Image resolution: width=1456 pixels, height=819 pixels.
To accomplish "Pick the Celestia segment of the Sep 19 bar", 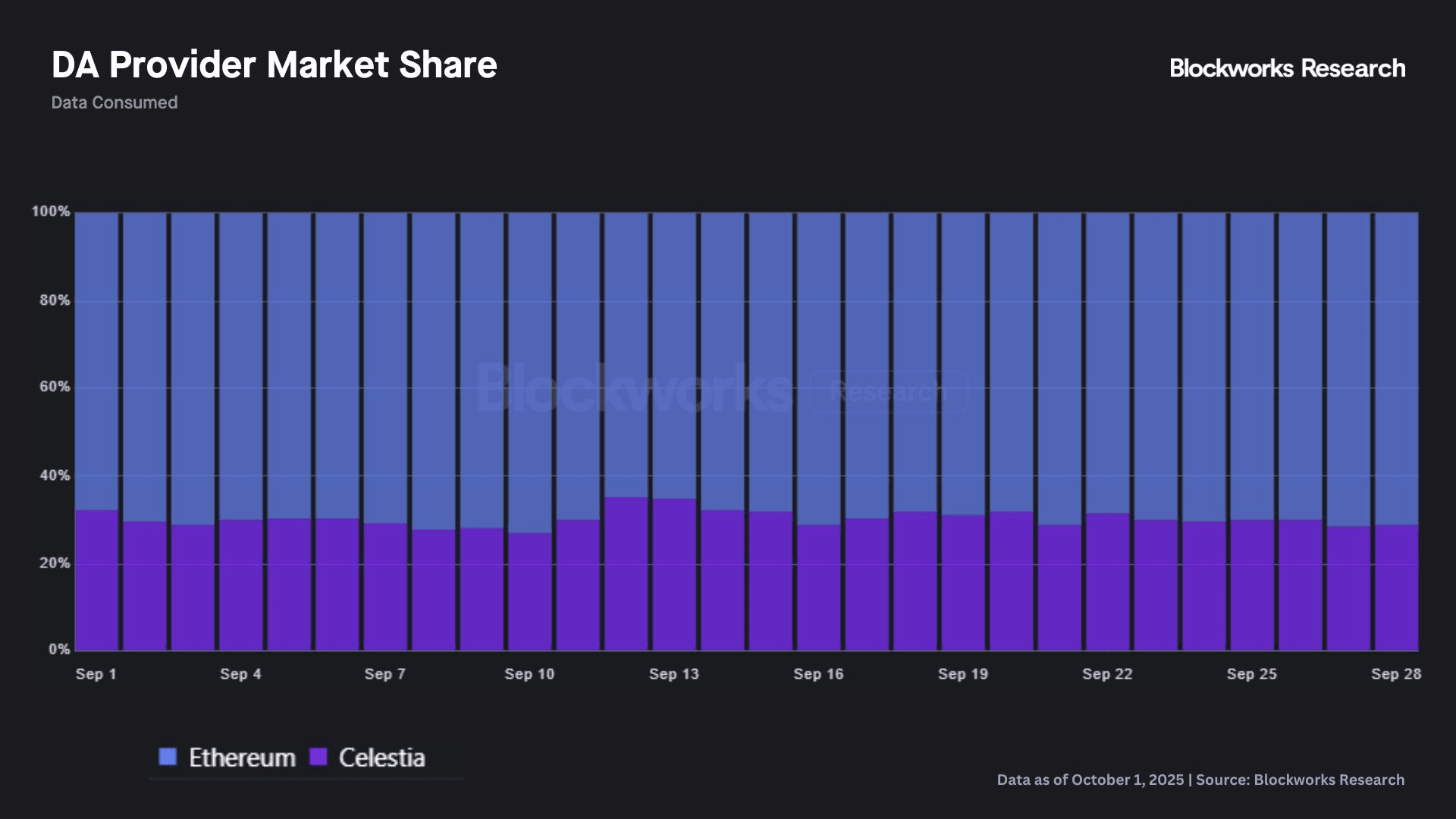I will 963,583.
